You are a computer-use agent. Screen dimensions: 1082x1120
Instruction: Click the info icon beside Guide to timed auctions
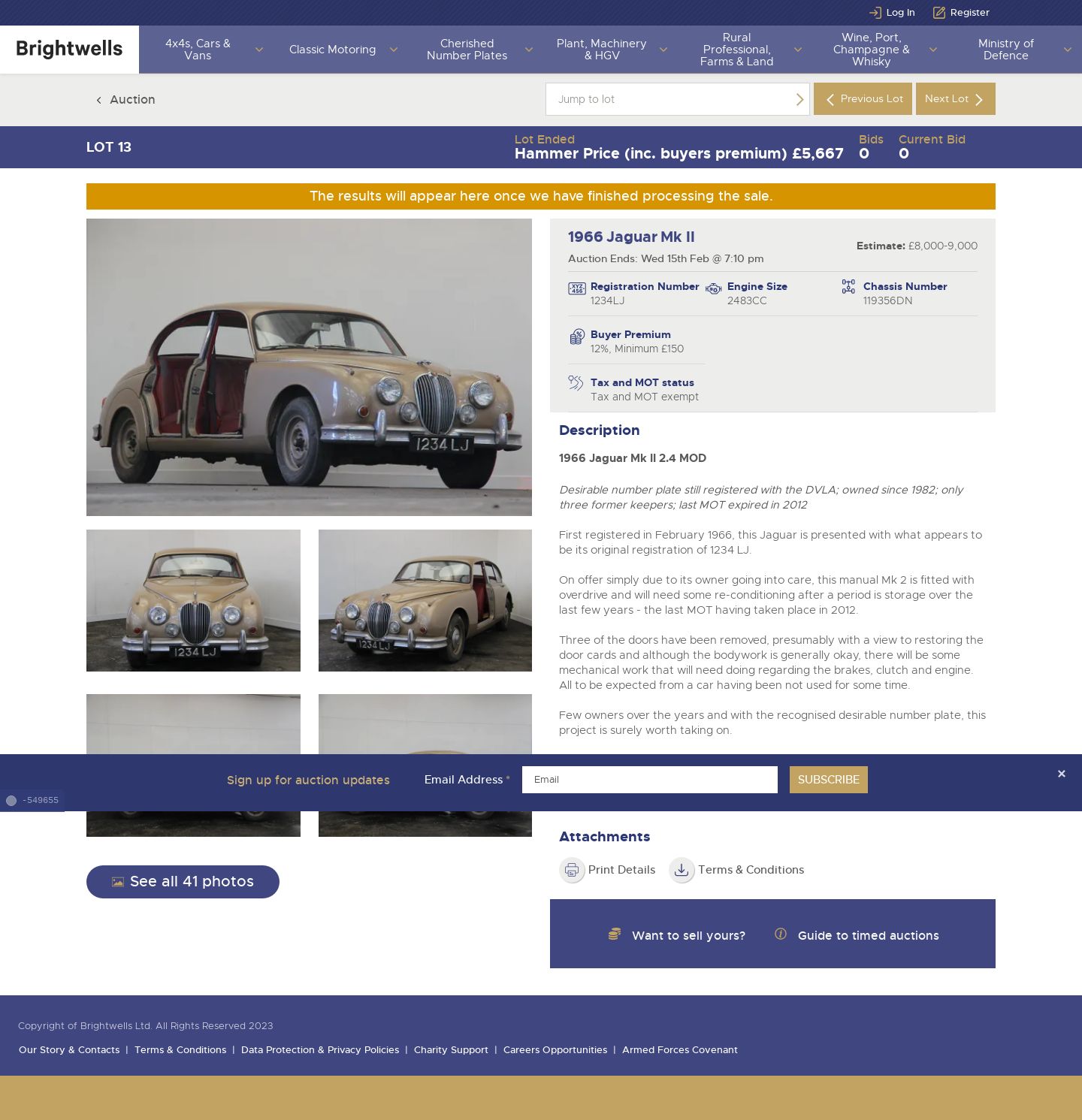coord(781,934)
